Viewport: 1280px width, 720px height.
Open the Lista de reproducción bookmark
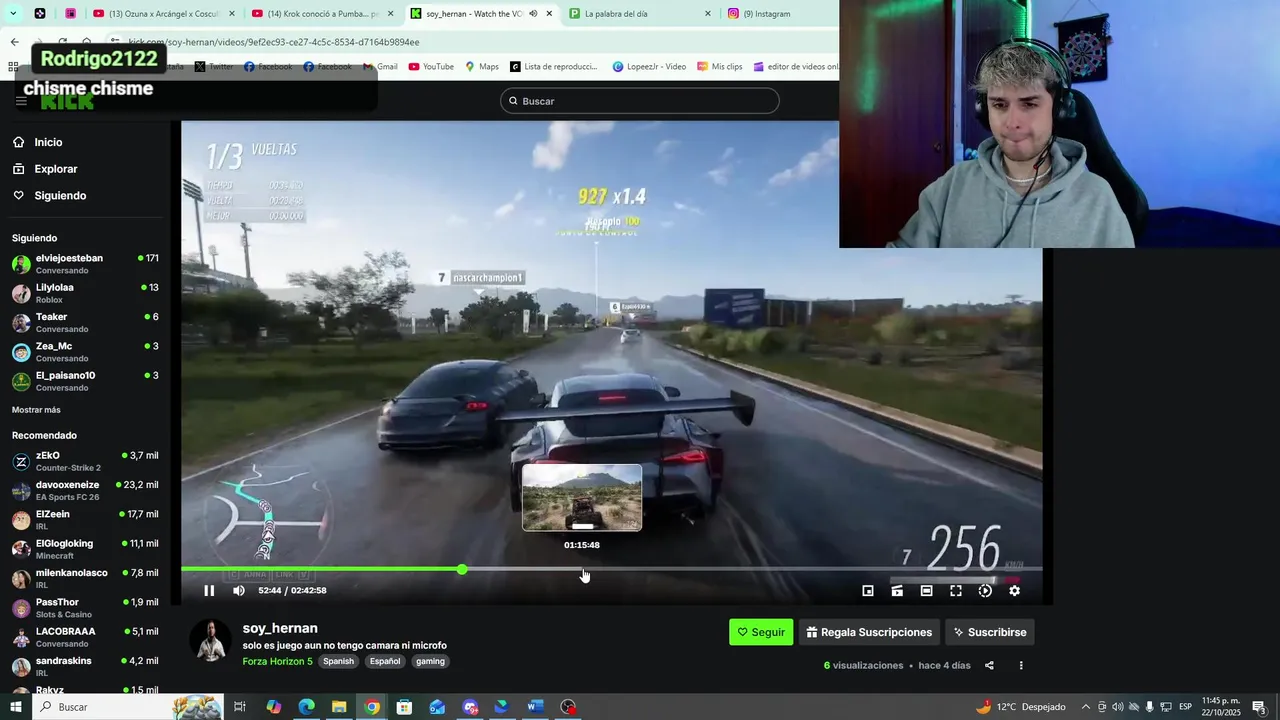click(554, 67)
